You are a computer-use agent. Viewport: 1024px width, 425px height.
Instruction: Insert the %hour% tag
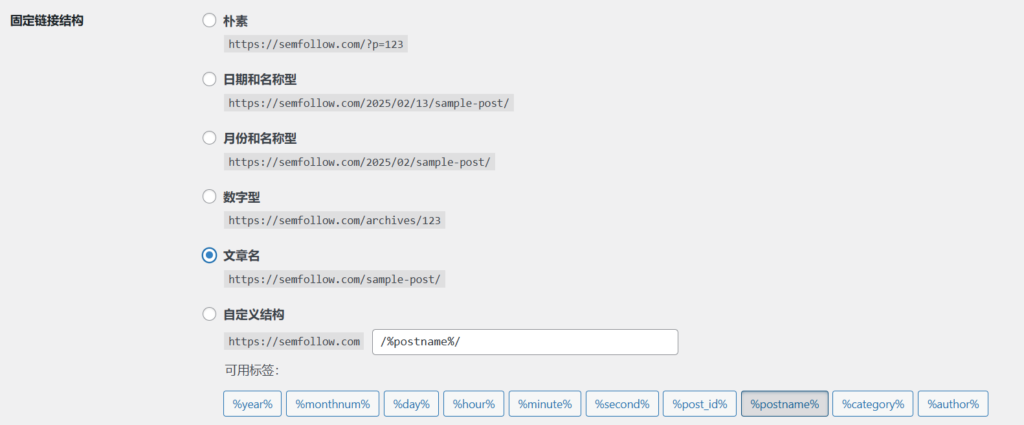(x=473, y=404)
